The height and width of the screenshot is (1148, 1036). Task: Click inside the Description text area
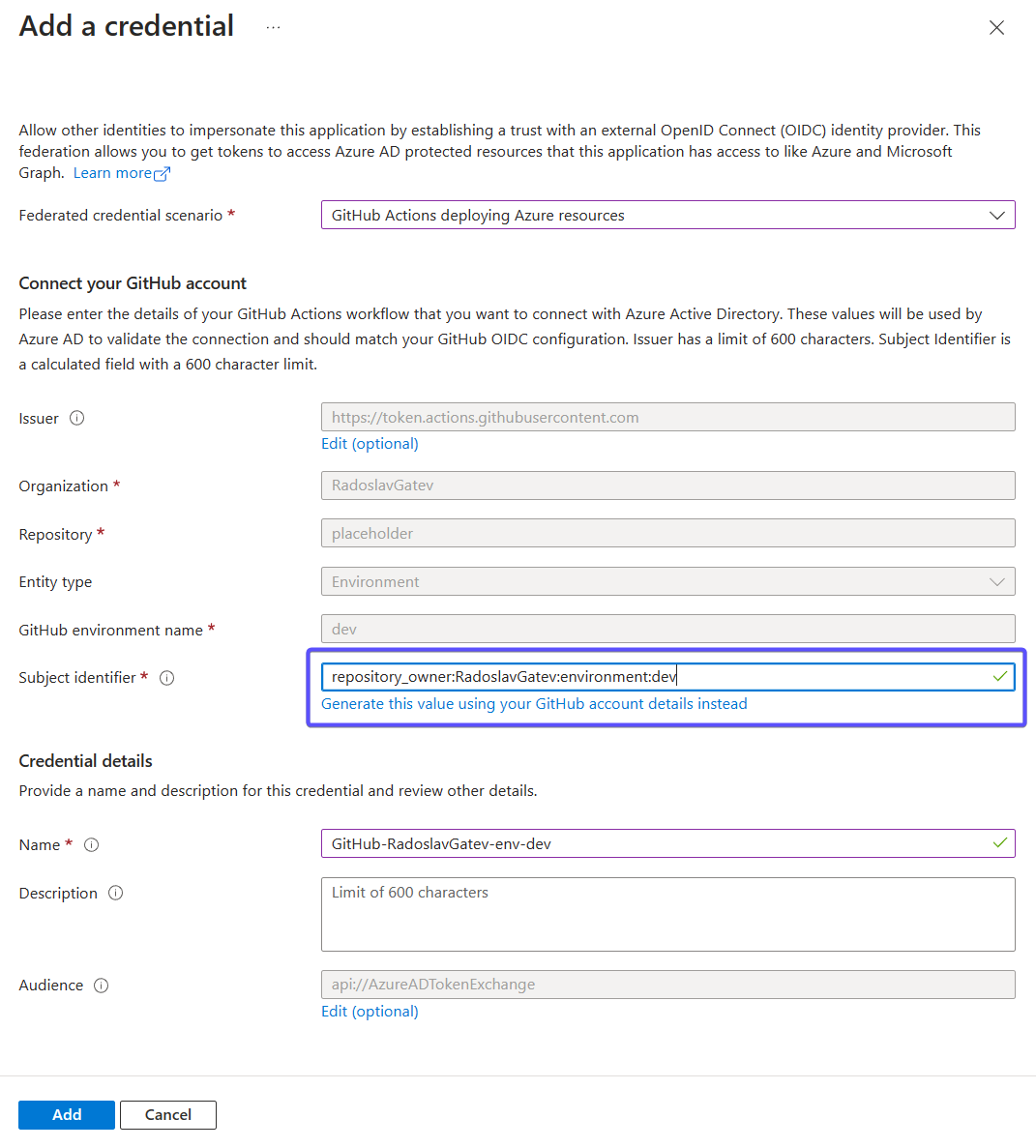pos(667,914)
